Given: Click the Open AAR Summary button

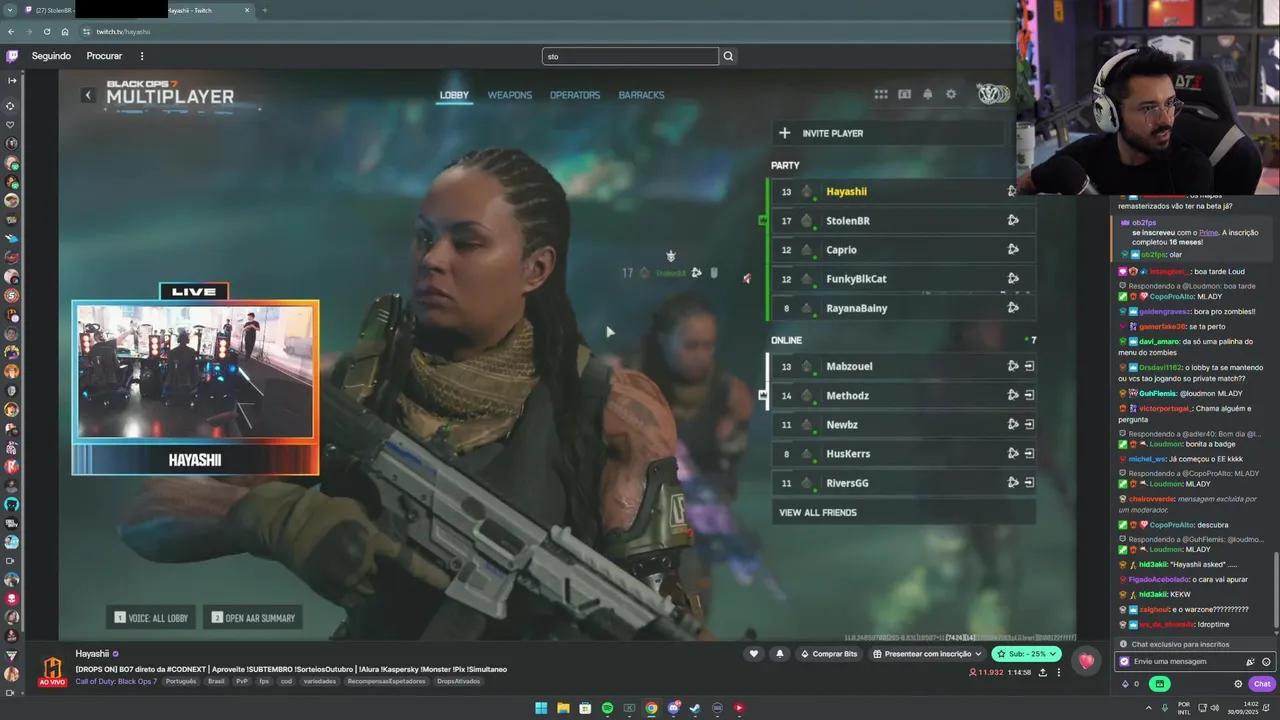Looking at the screenshot, I should [253, 618].
